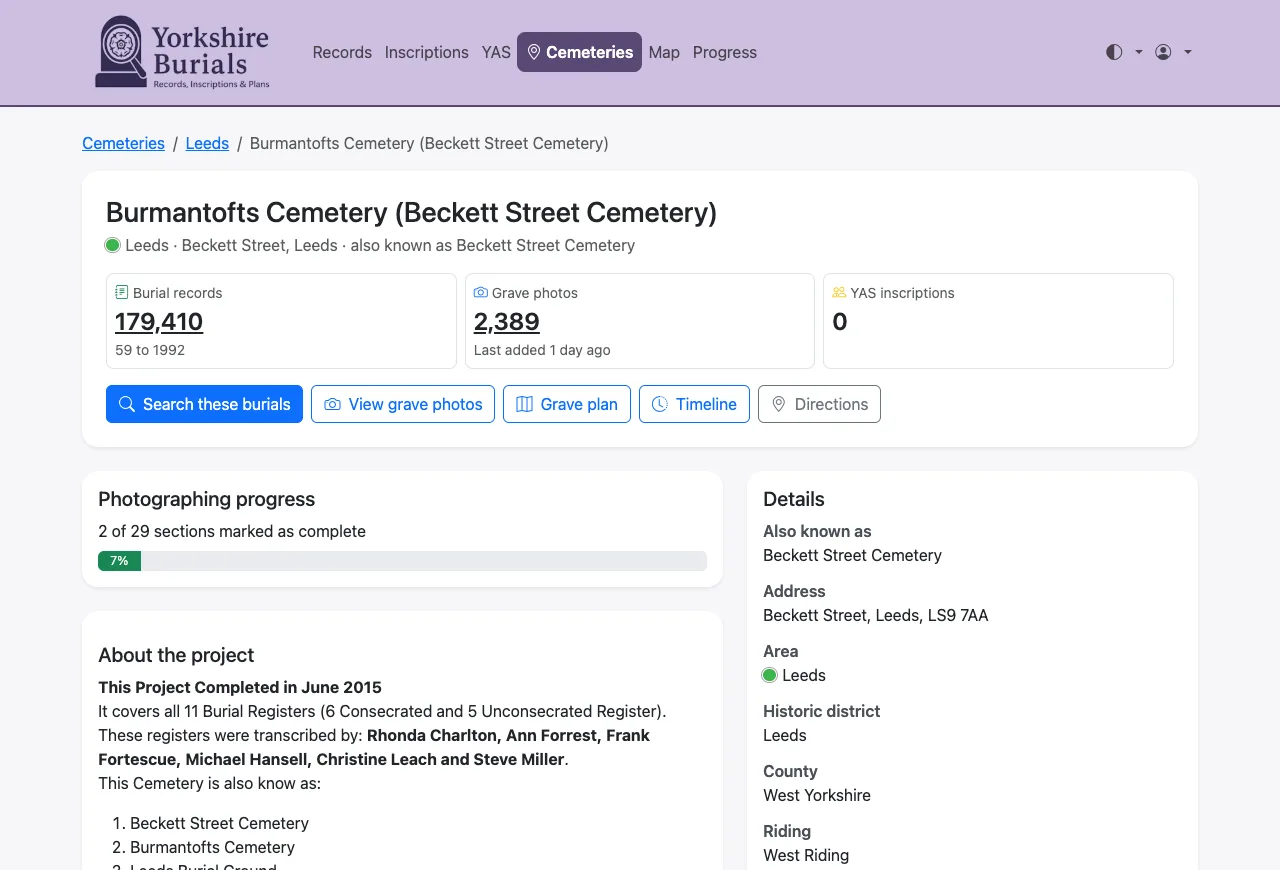The image size is (1280, 870).
Task: Click the address 'Beckett Street, Leeds, LS9 7AA'
Action: tap(876, 615)
